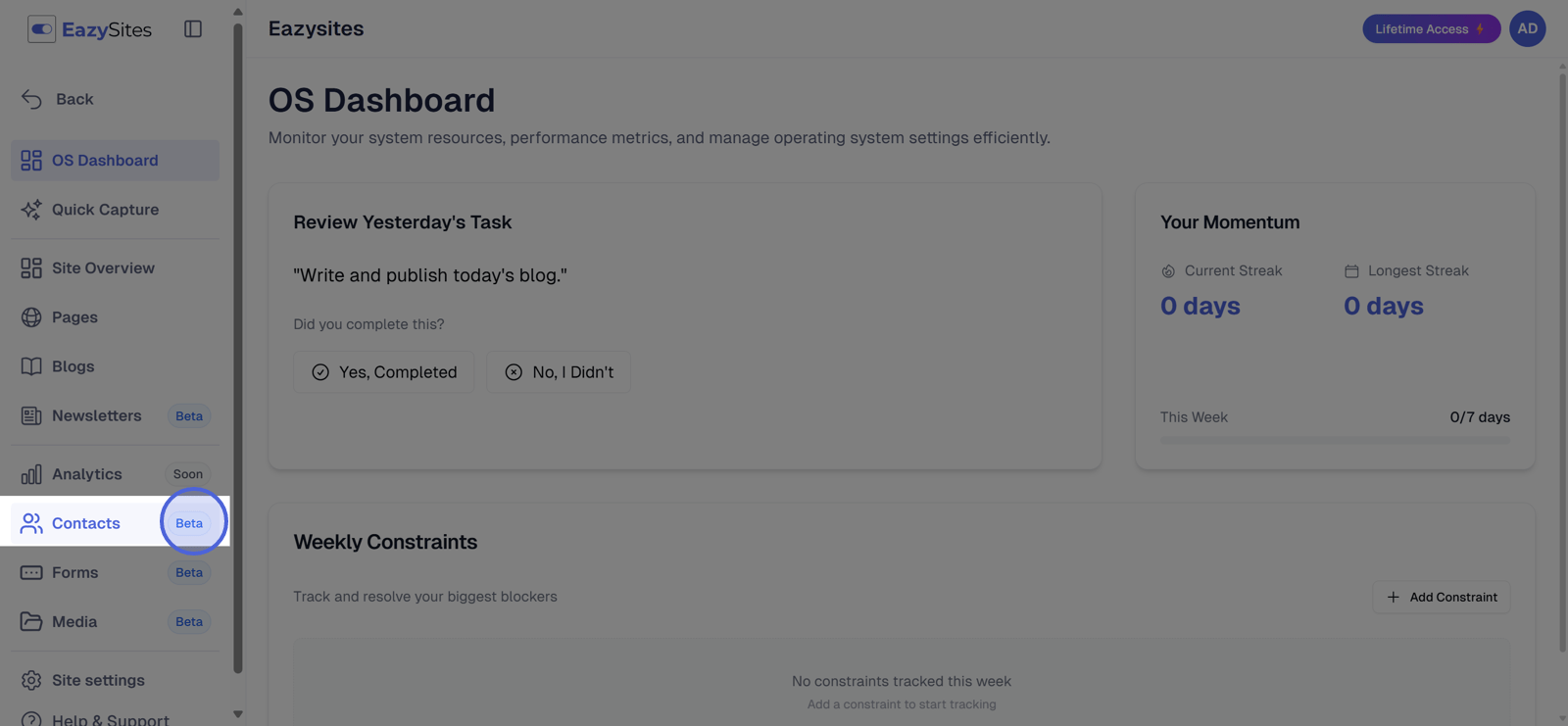The height and width of the screenshot is (726, 1568).
Task: Click sidebar scroll up arrow
Action: [237, 12]
